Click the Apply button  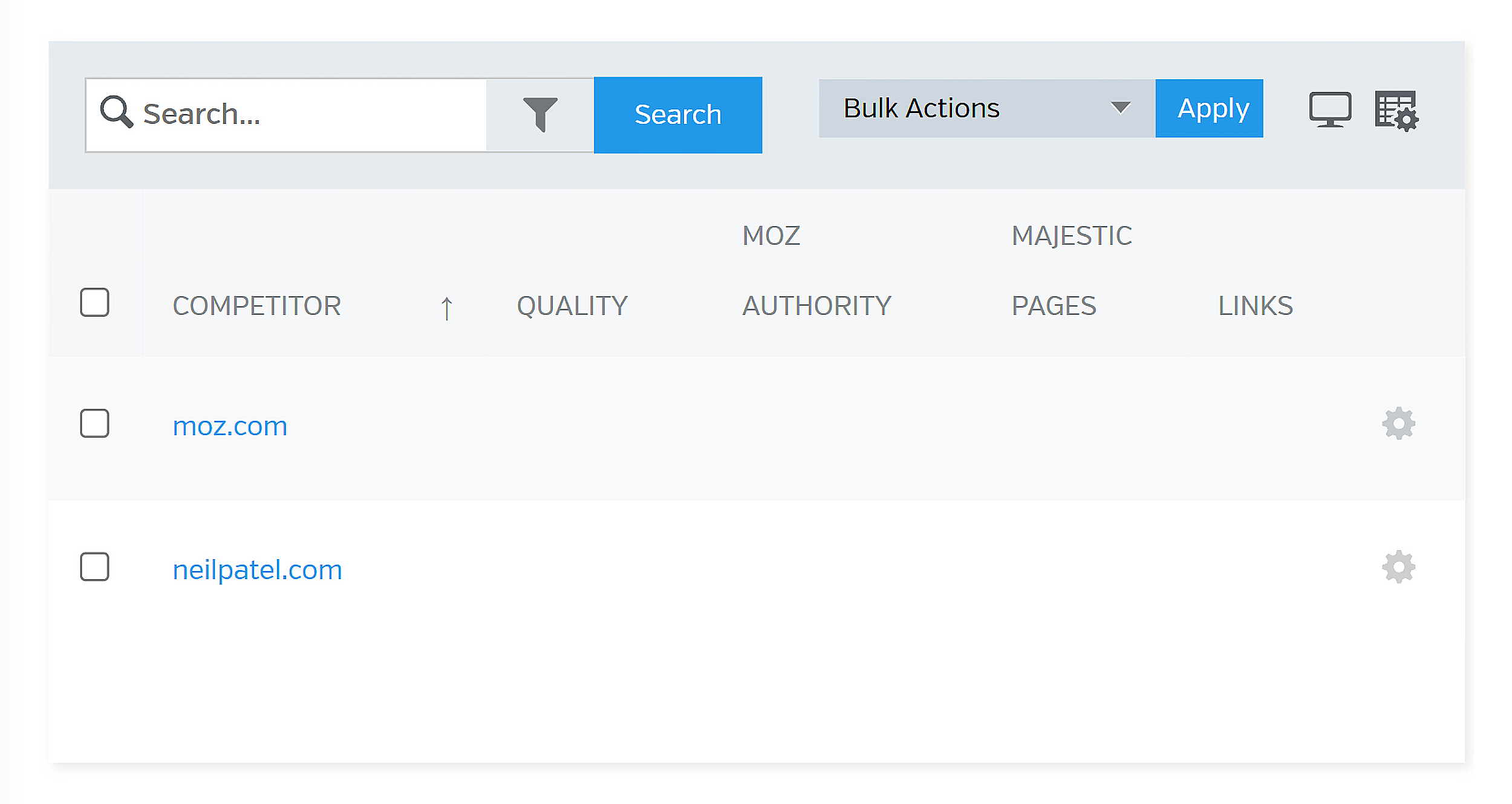1208,108
